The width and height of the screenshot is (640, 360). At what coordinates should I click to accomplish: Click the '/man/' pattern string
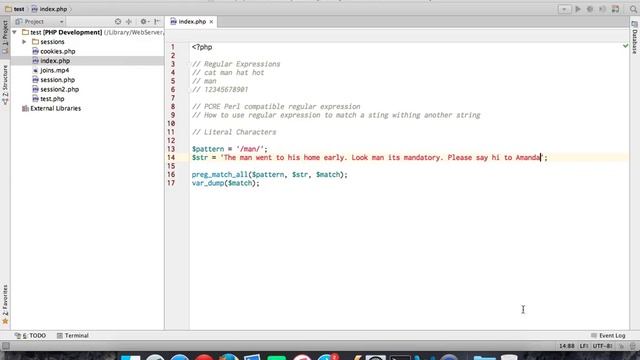coord(250,149)
